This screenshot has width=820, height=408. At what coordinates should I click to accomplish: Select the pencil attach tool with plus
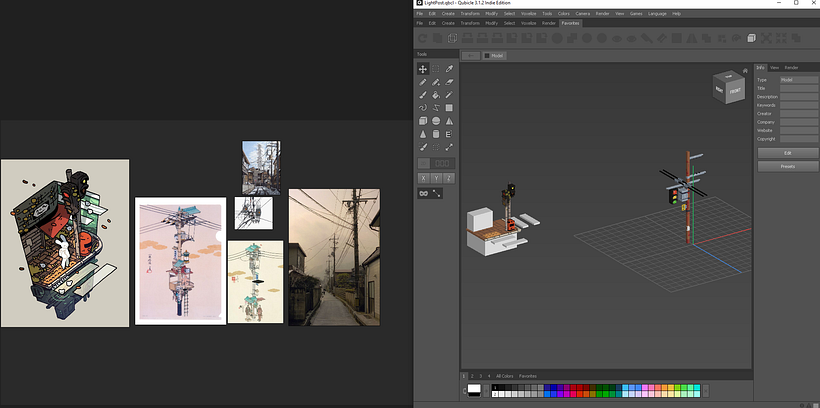(x=436, y=82)
